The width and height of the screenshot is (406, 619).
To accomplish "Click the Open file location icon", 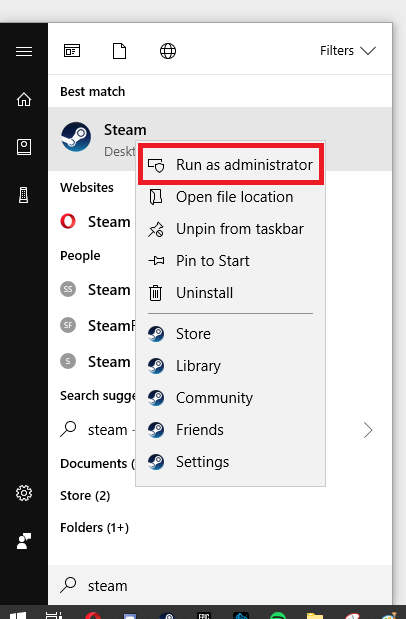I will [x=156, y=197].
